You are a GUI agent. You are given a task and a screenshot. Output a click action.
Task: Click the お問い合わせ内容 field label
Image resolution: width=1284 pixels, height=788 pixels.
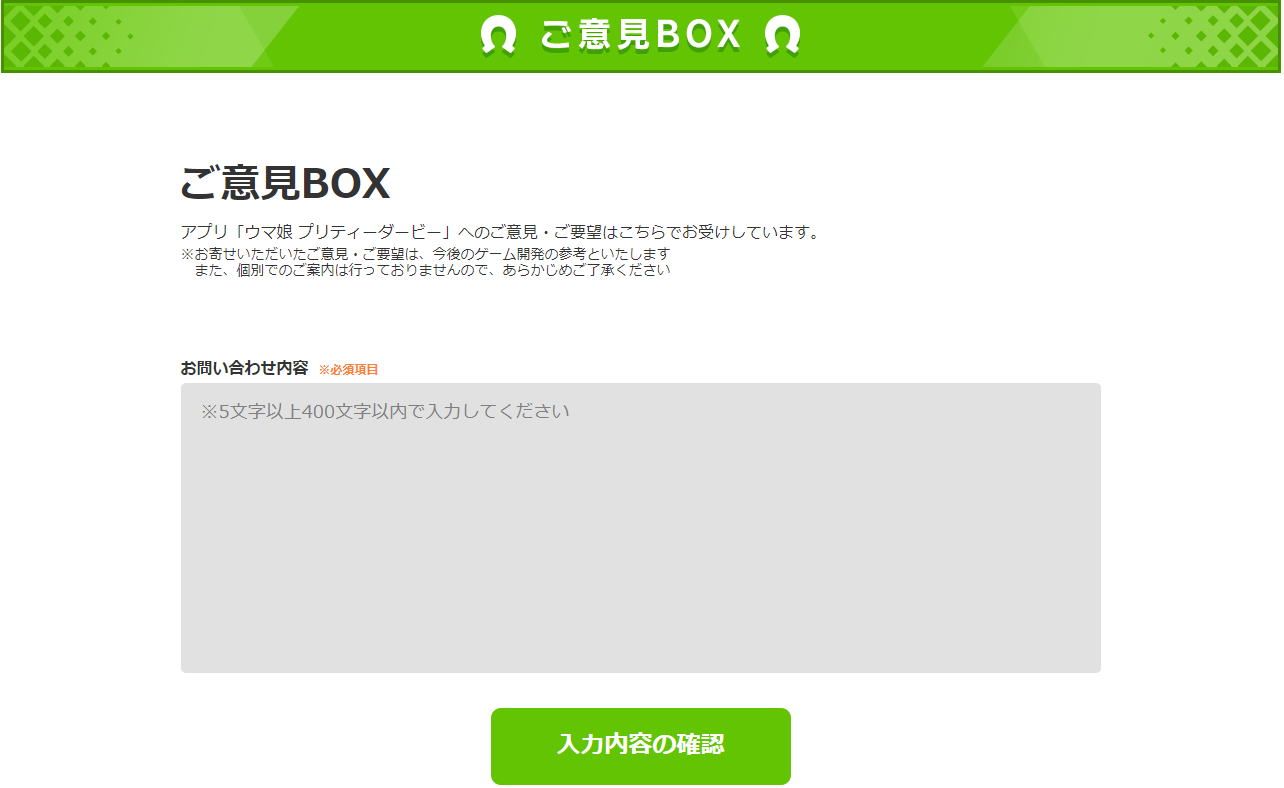(x=244, y=368)
